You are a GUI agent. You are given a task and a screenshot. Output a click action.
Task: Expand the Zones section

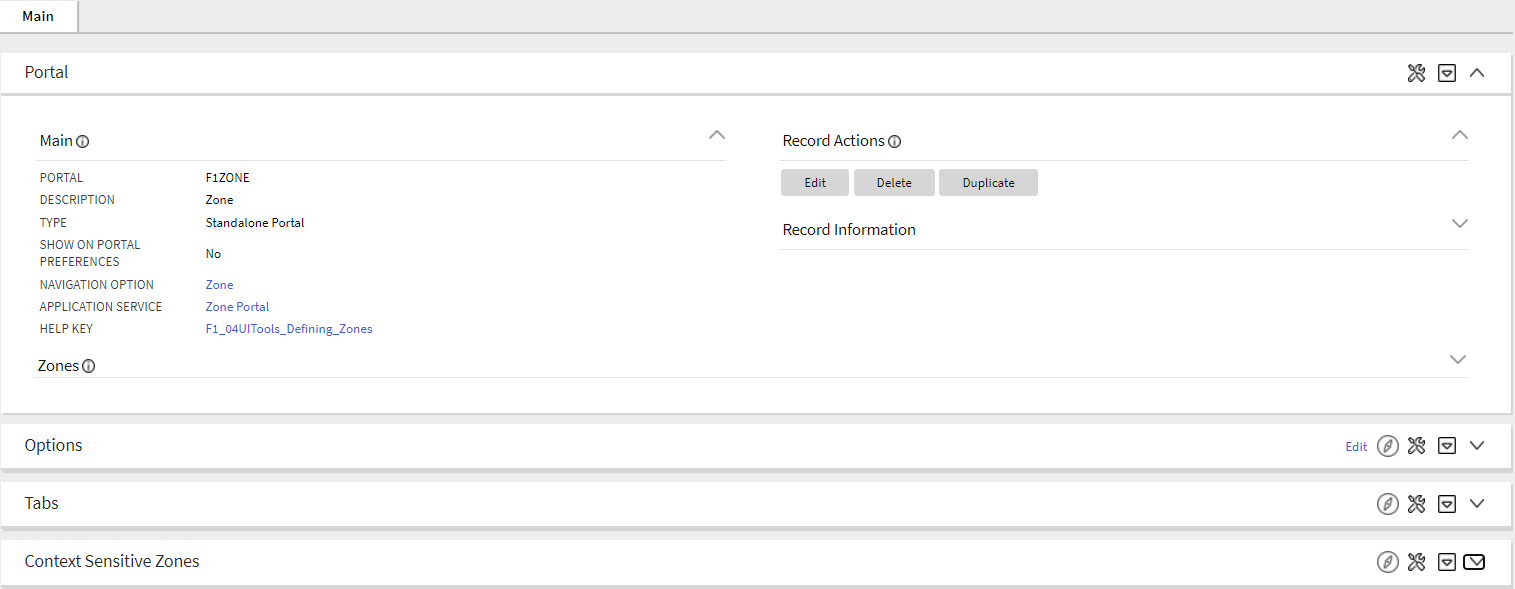coord(1458,359)
